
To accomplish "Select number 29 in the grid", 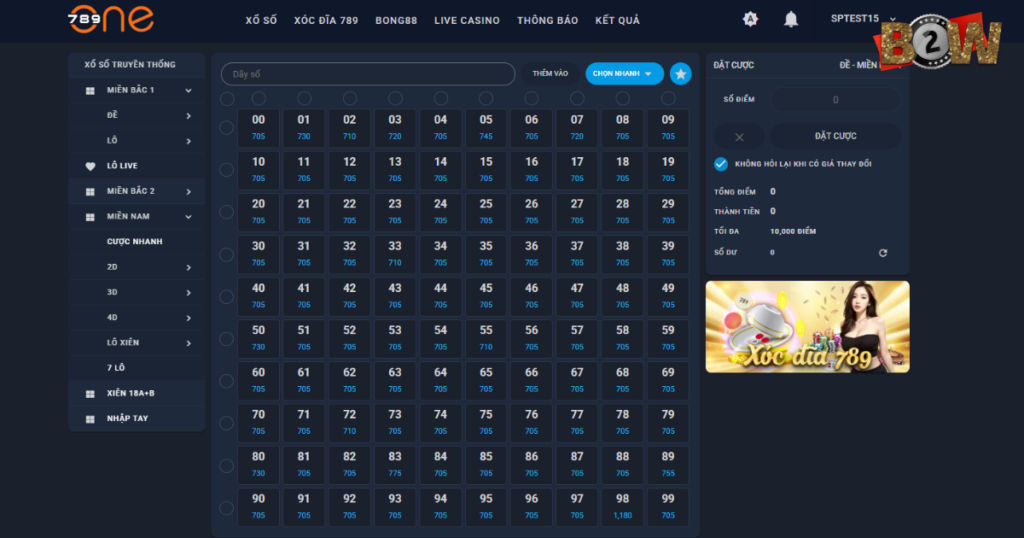I will 668,212.
